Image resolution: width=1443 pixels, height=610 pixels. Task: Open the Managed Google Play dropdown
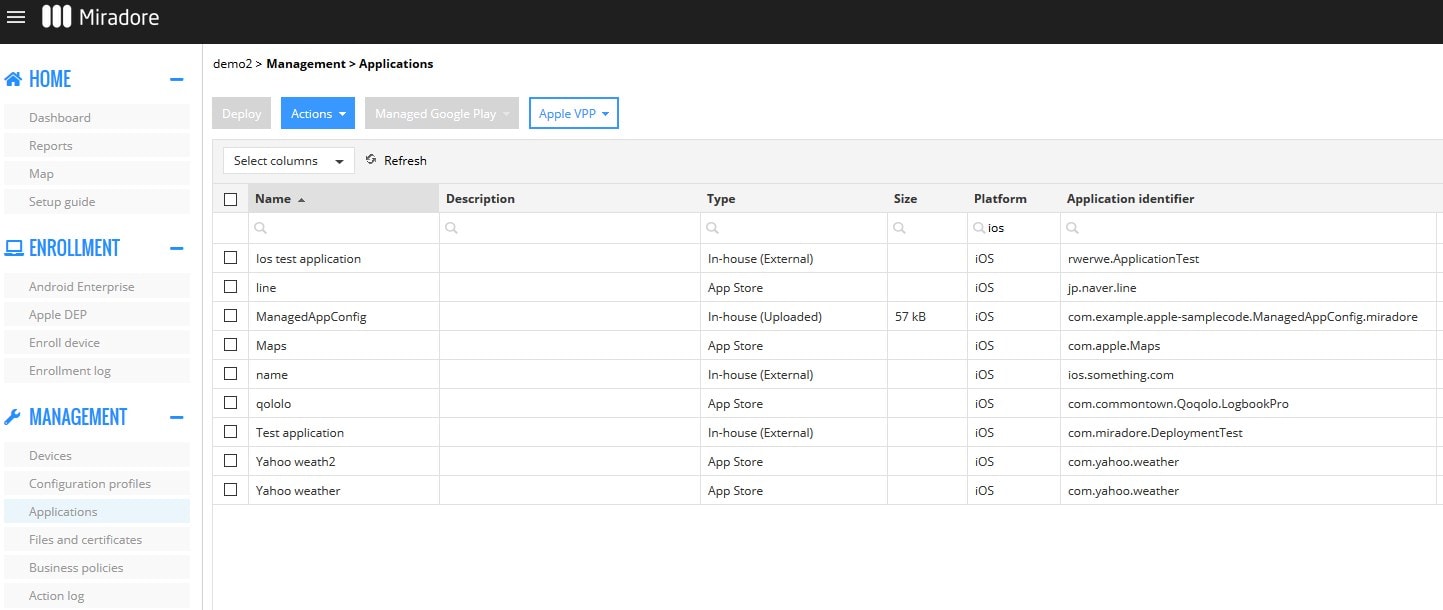[x=441, y=113]
